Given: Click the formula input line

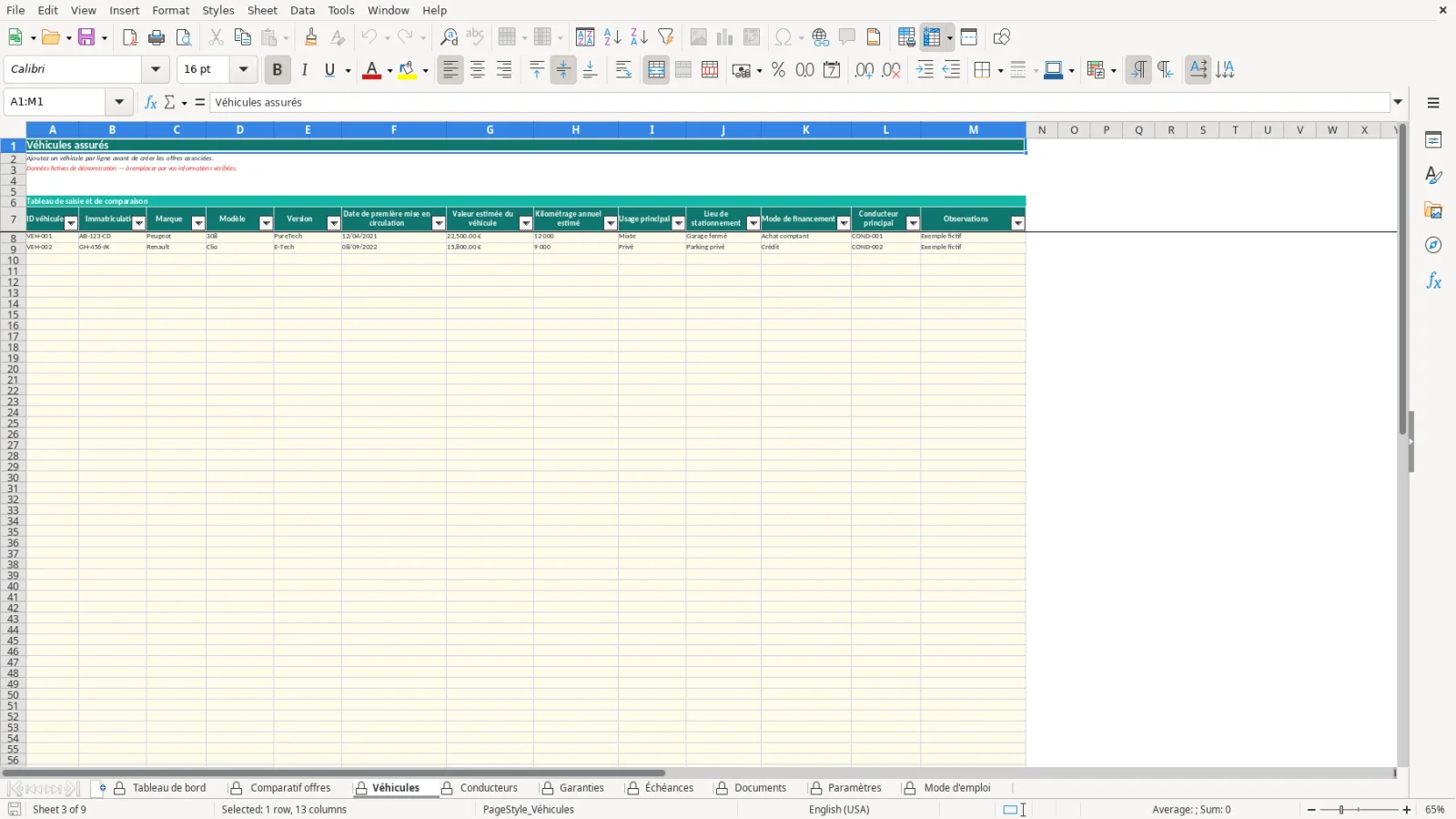Looking at the screenshot, I should (x=799, y=102).
